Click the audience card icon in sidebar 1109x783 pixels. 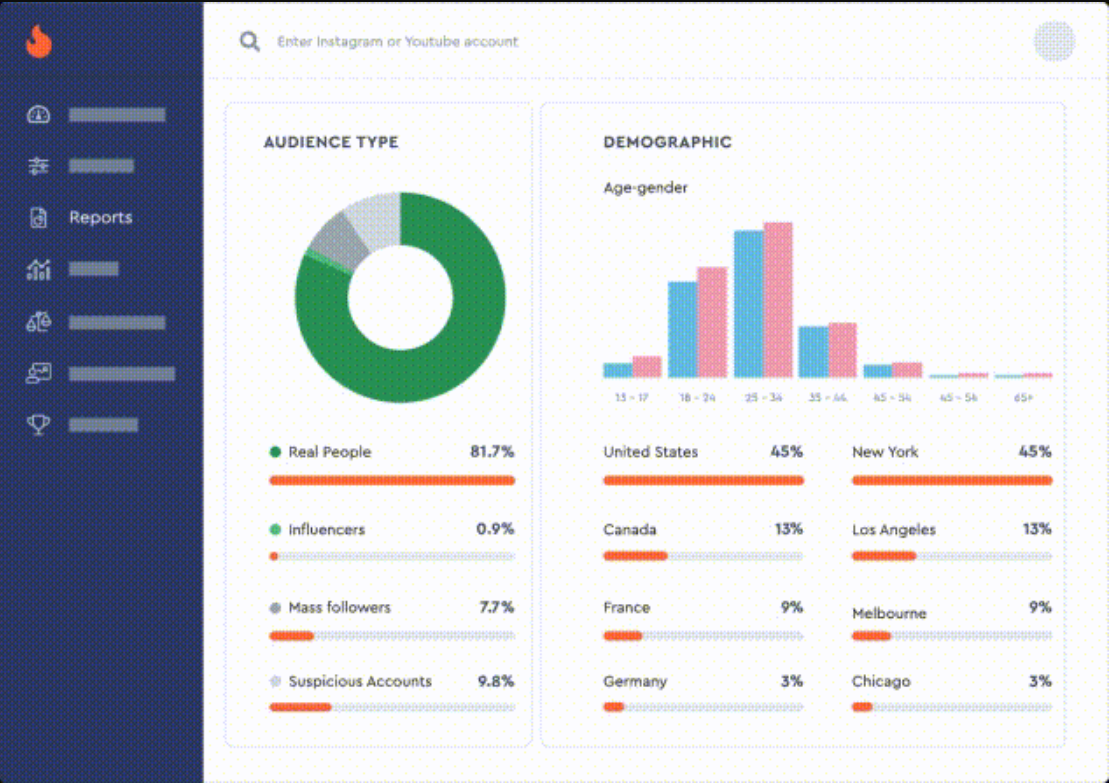pos(38,373)
